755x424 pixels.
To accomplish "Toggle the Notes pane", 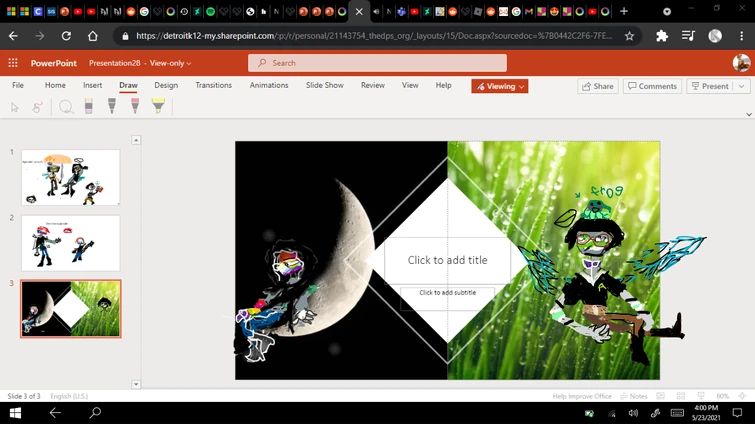I will [x=634, y=396].
